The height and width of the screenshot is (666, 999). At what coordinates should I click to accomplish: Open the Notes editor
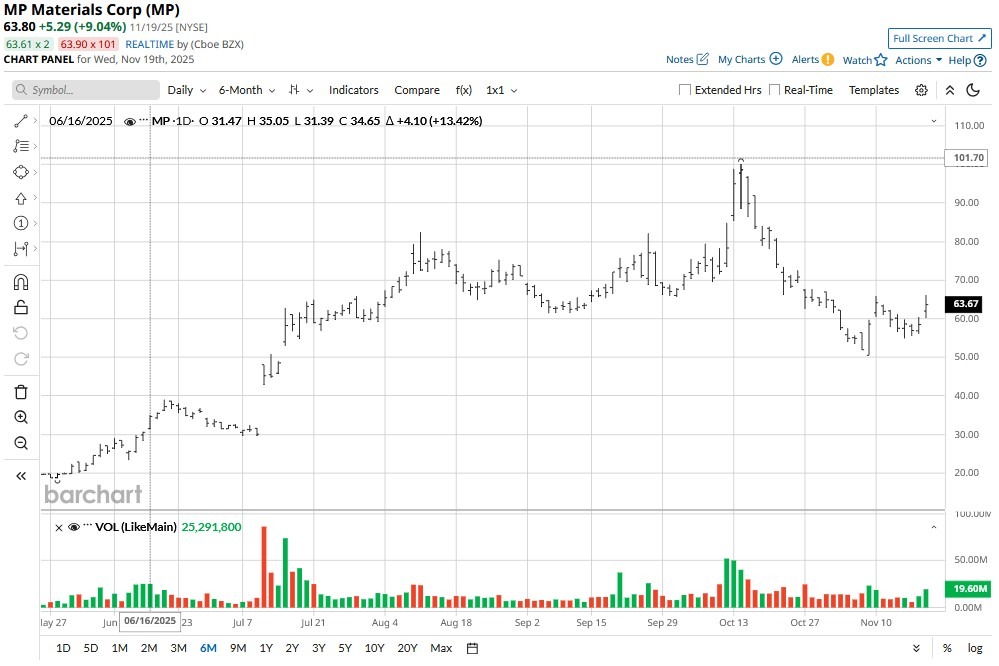pos(687,59)
